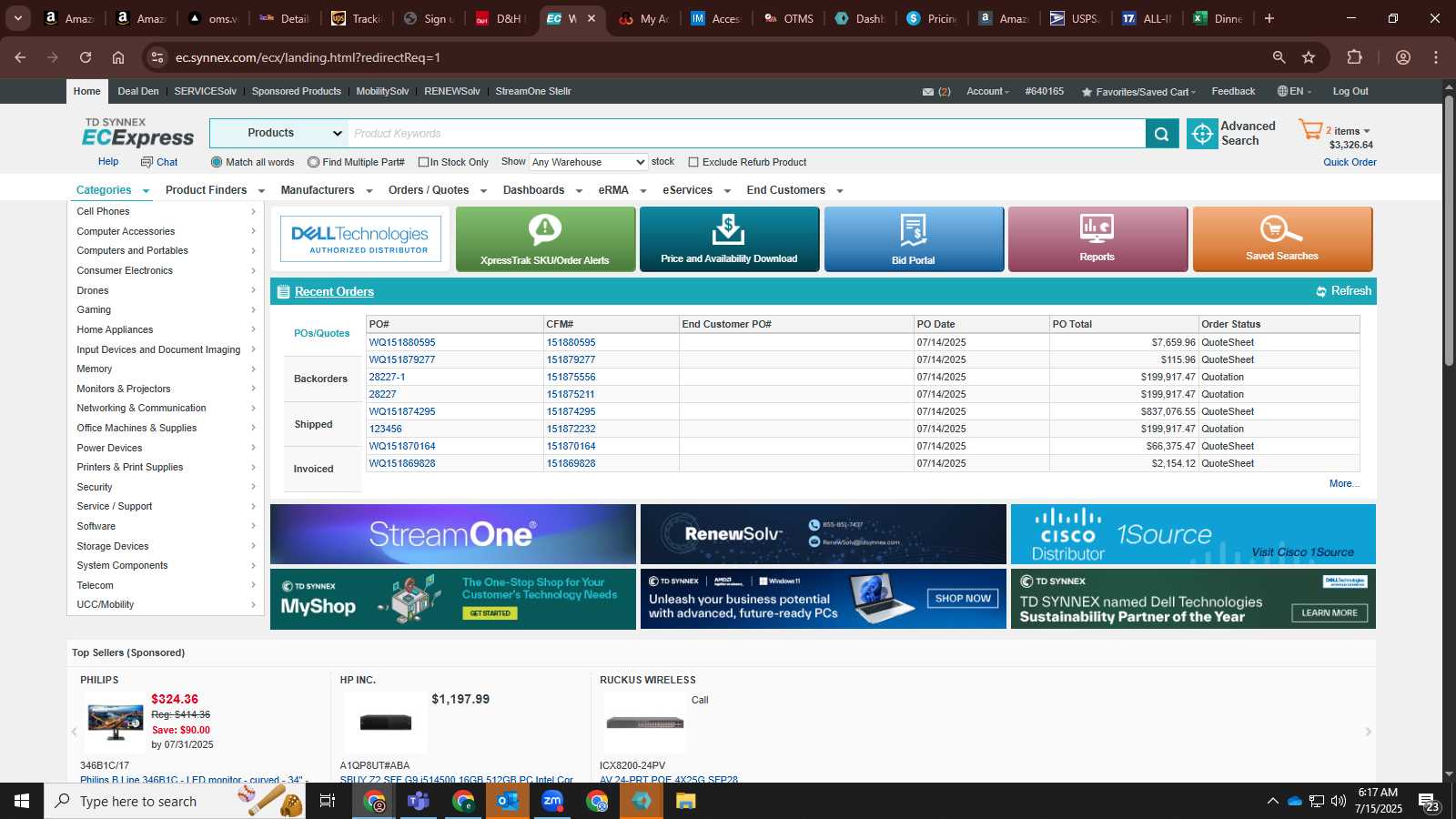Expand the Account dropdown
1456x819 pixels.
pos(987,92)
